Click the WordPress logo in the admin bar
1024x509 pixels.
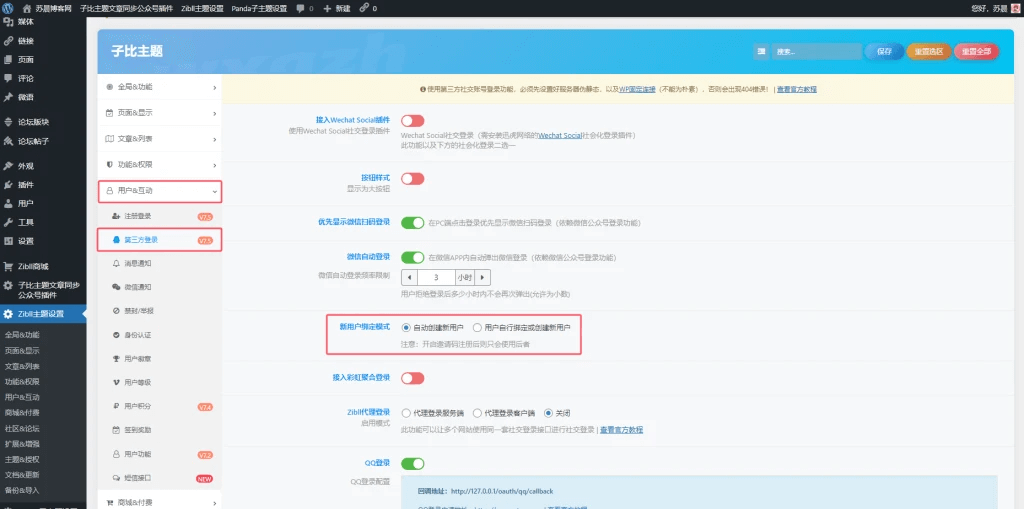8,8
